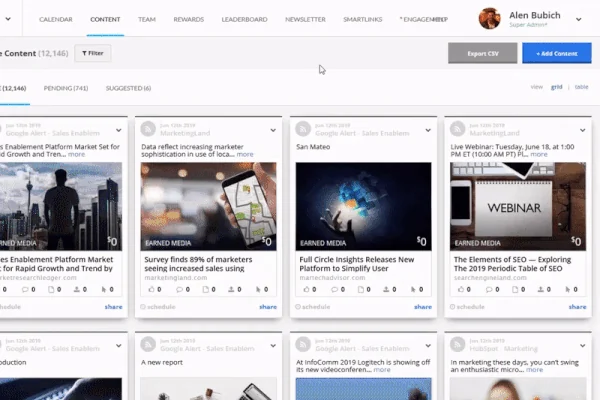This screenshot has width=600, height=400.
Task: Click schedule on the Survey finds 89% card
Action: pyautogui.click(x=158, y=307)
